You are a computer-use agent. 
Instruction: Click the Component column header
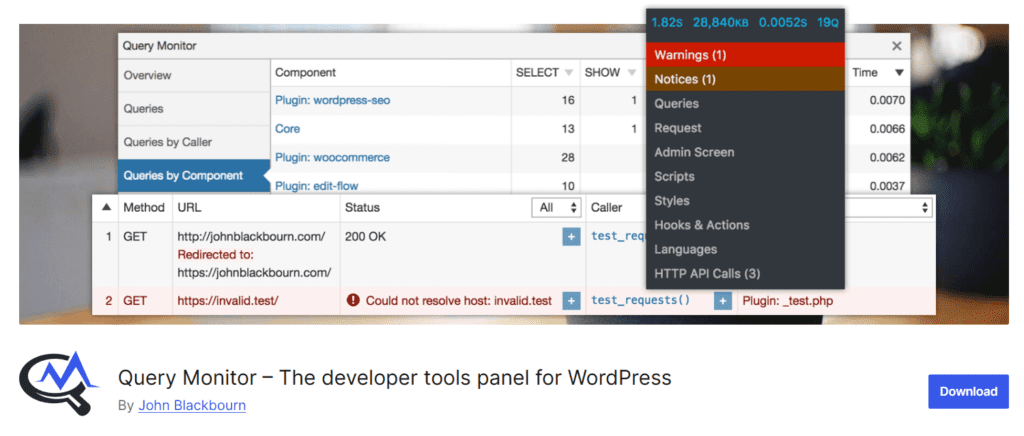coord(306,72)
